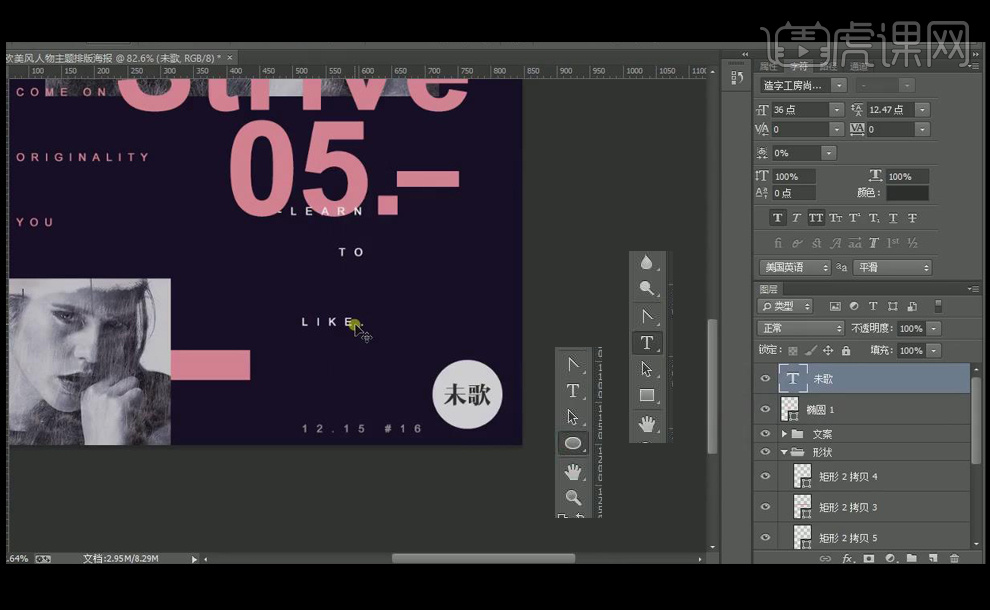Lock image pixels brush icon
The height and width of the screenshot is (610, 990).
811,350
